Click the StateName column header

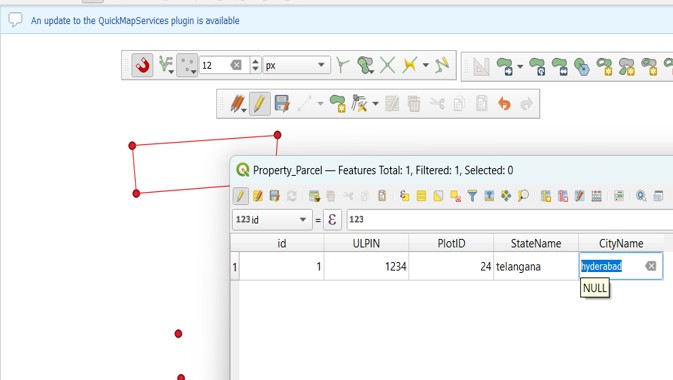point(536,243)
